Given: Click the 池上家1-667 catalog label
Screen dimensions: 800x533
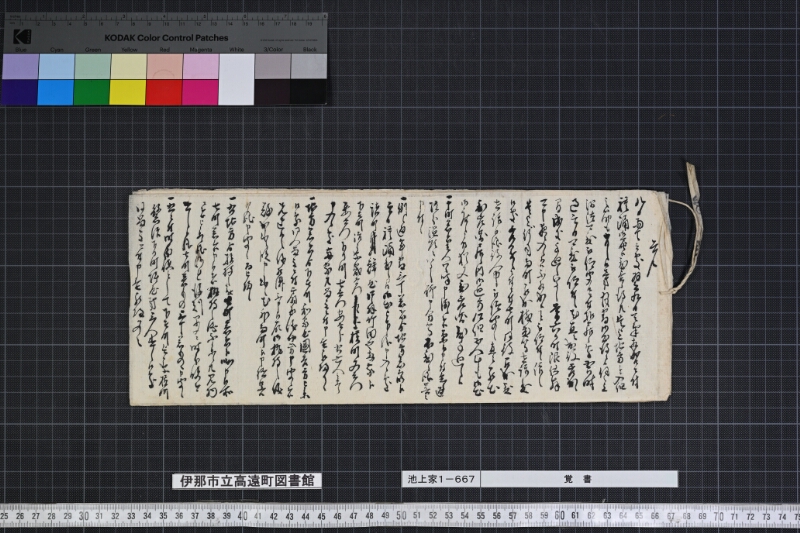Looking at the screenshot, I should coord(440,480).
